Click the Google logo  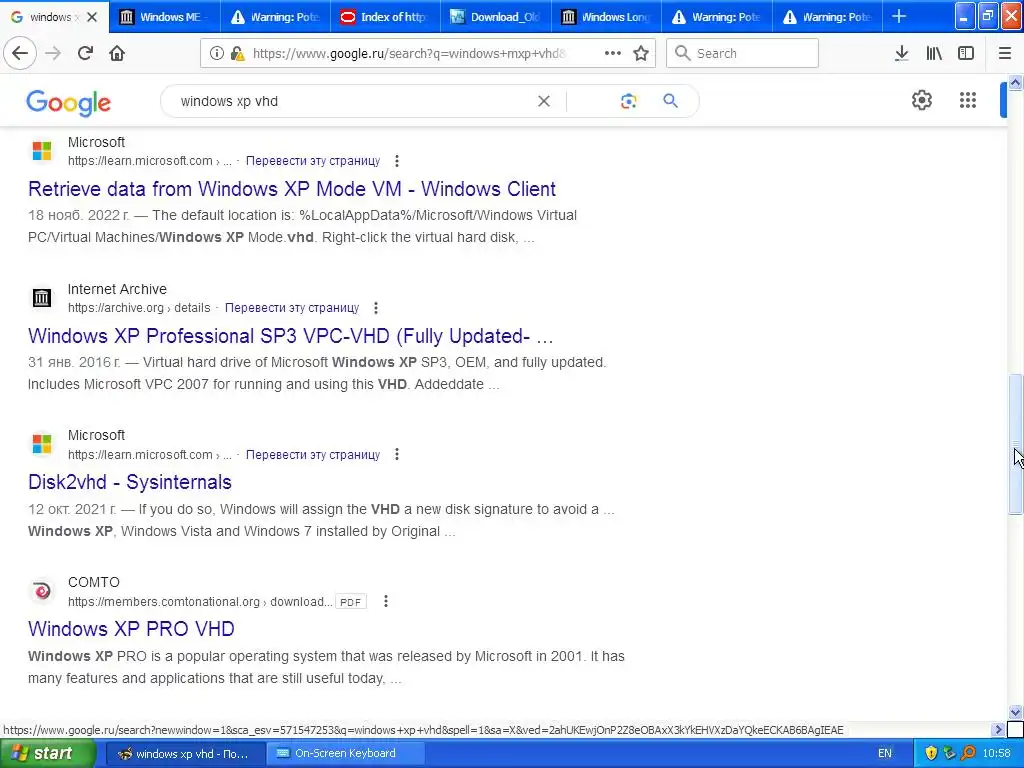[69, 103]
